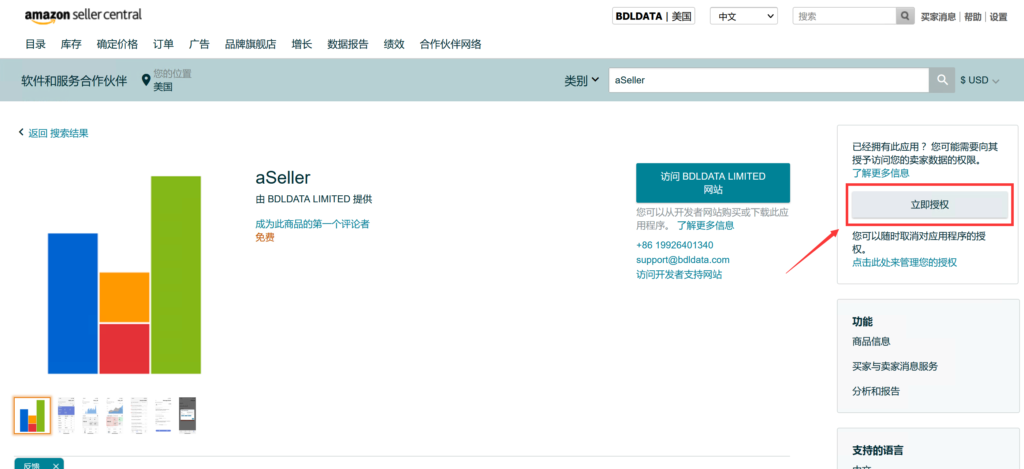Open 设置 in the top bar
The height and width of the screenshot is (469, 1024).
tap(999, 17)
